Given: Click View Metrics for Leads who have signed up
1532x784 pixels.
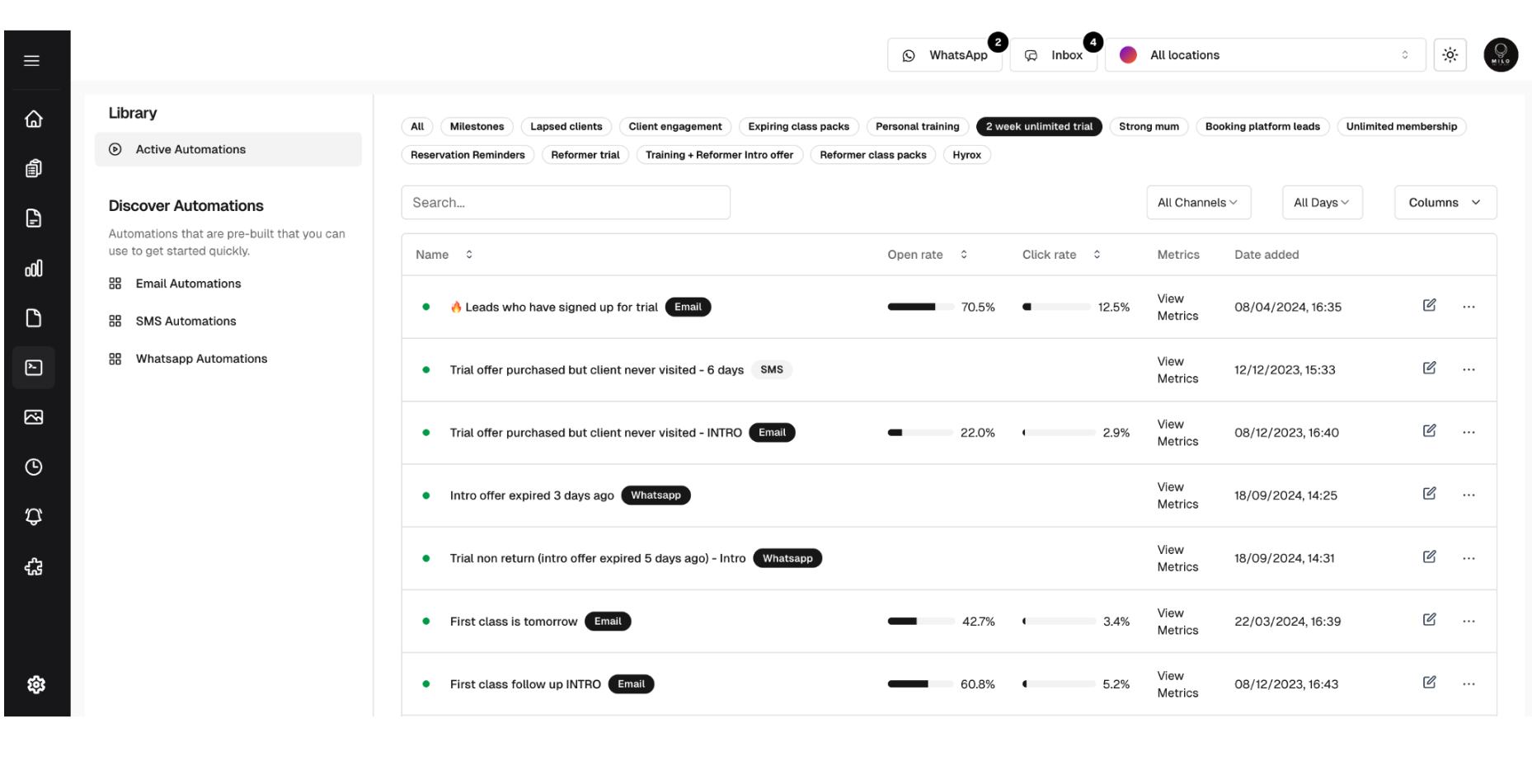Looking at the screenshot, I should point(1177,307).
